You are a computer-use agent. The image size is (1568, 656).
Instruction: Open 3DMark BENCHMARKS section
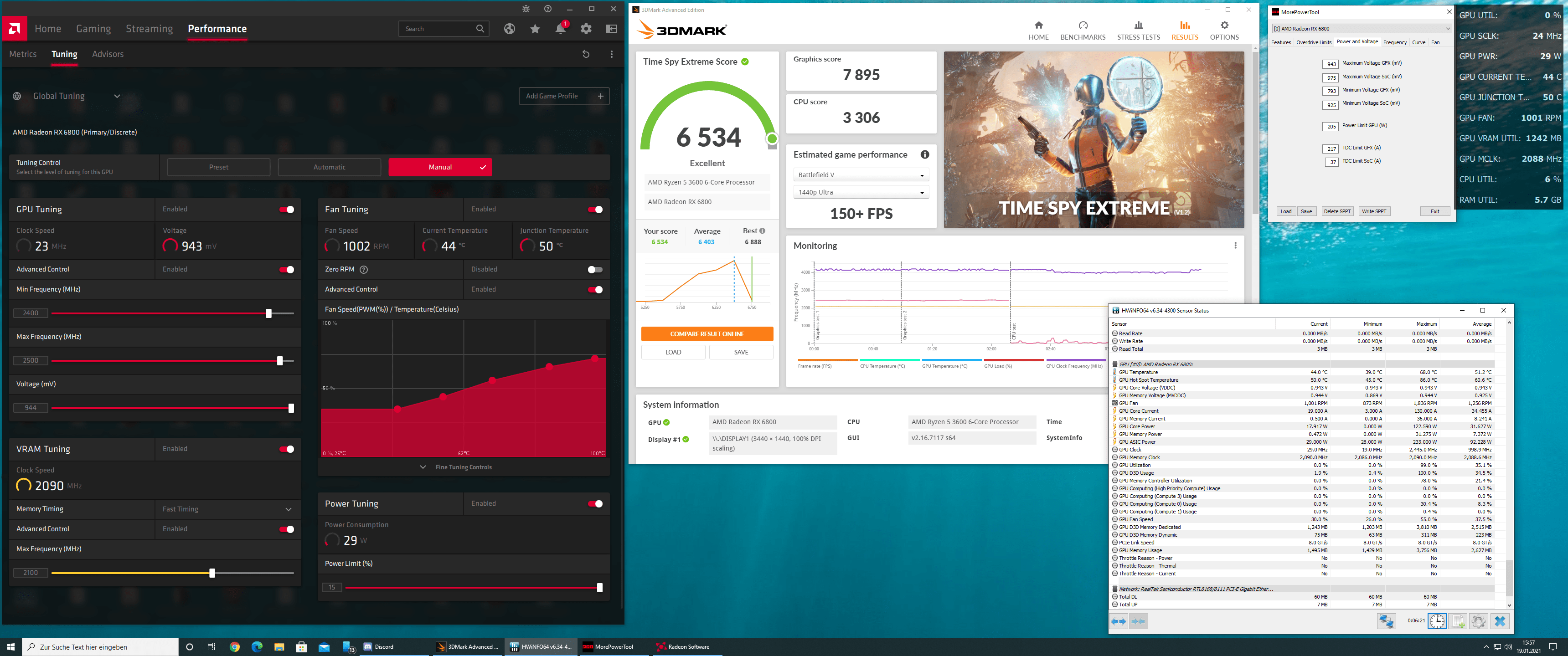(1083, 31)
